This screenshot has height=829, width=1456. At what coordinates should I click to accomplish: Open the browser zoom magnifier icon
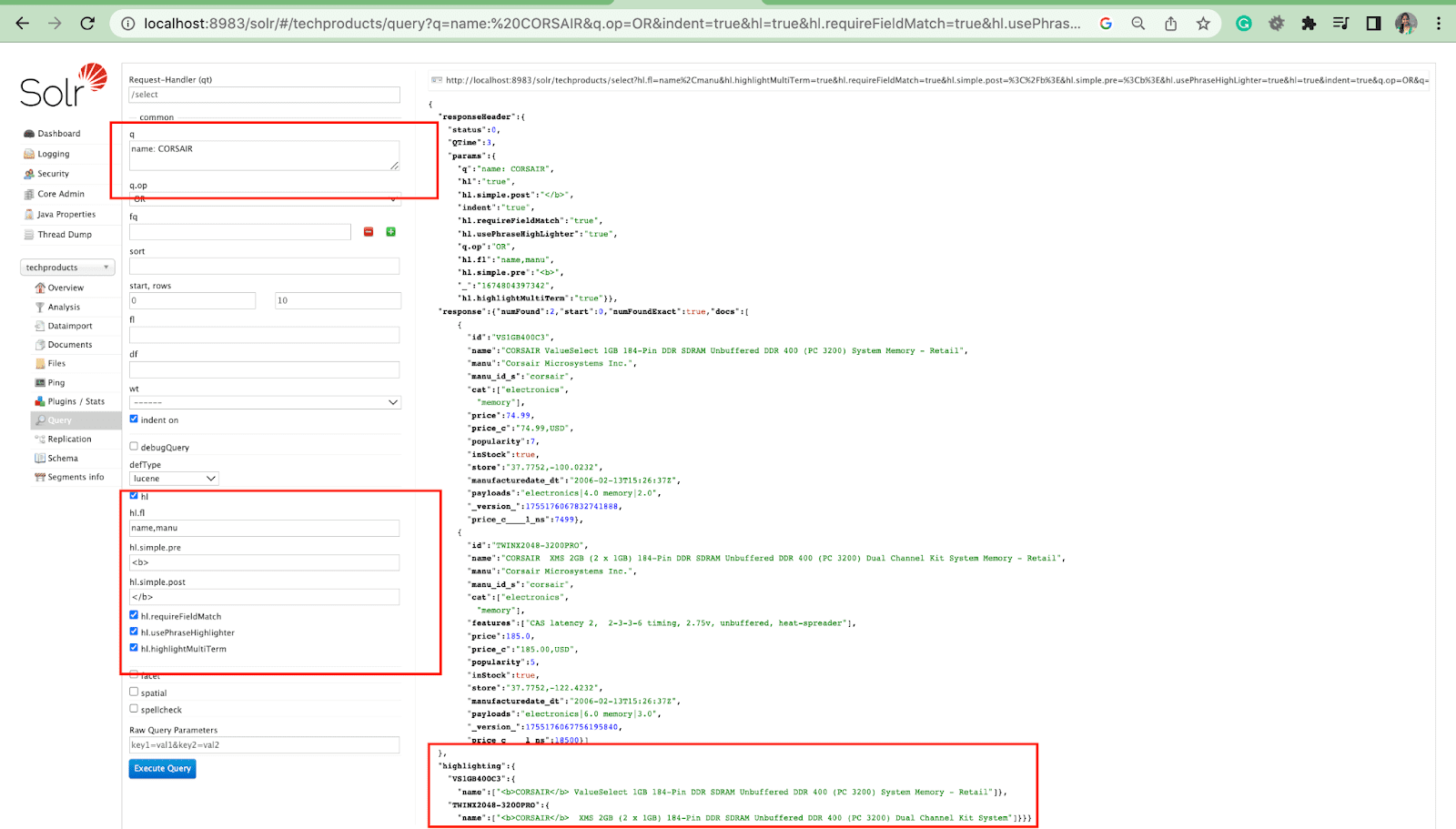coord(1137,24)
